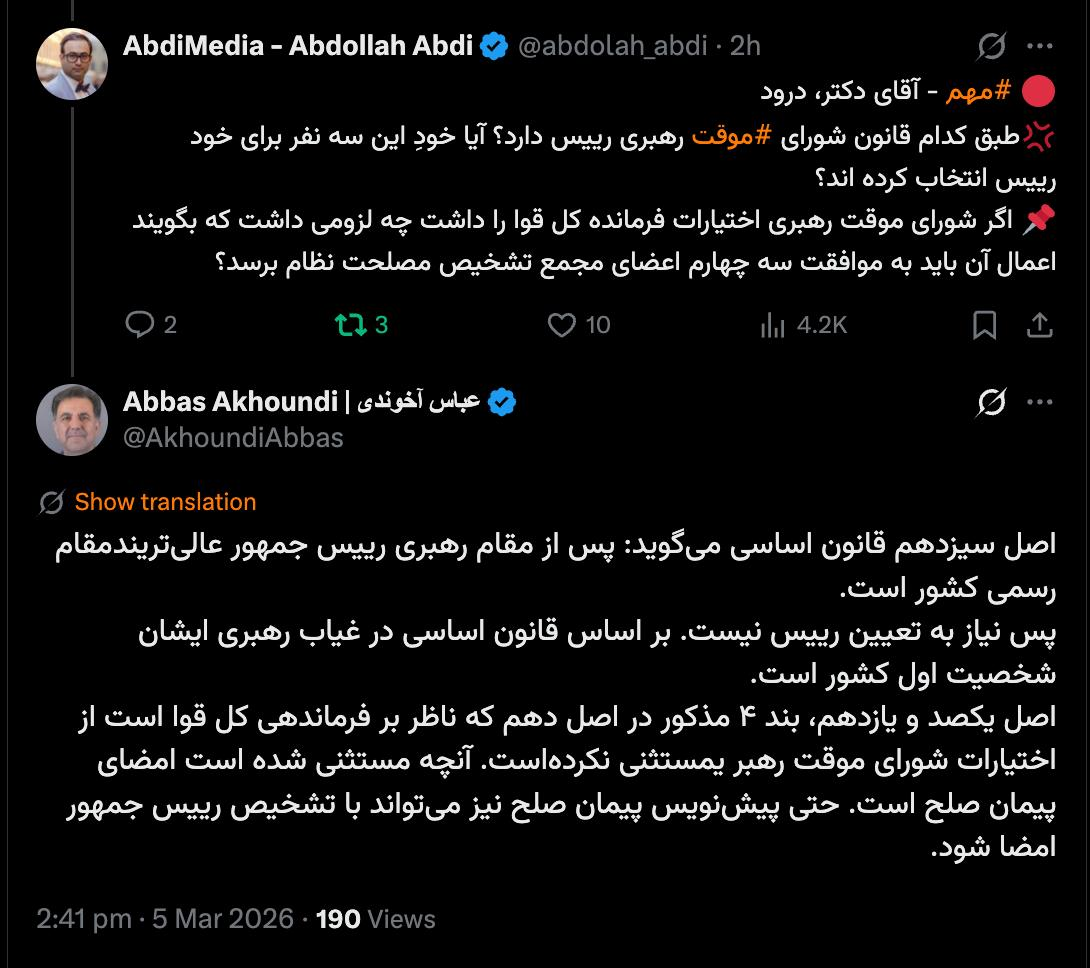Click Show translation link
The image size is (1090, 968).
click(165, 502)
